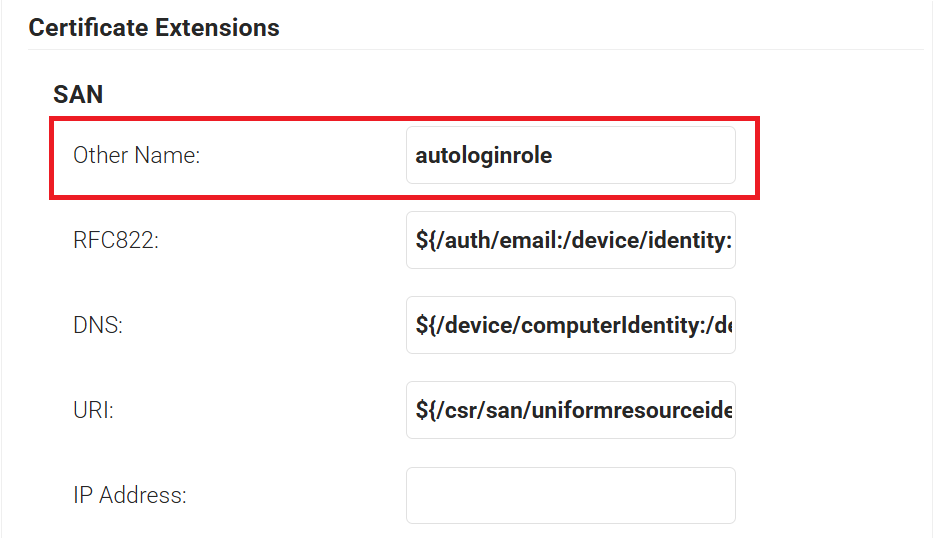Click the "RFC822:" label
This screenshot has height=538, width=937.
pos(116,241)
